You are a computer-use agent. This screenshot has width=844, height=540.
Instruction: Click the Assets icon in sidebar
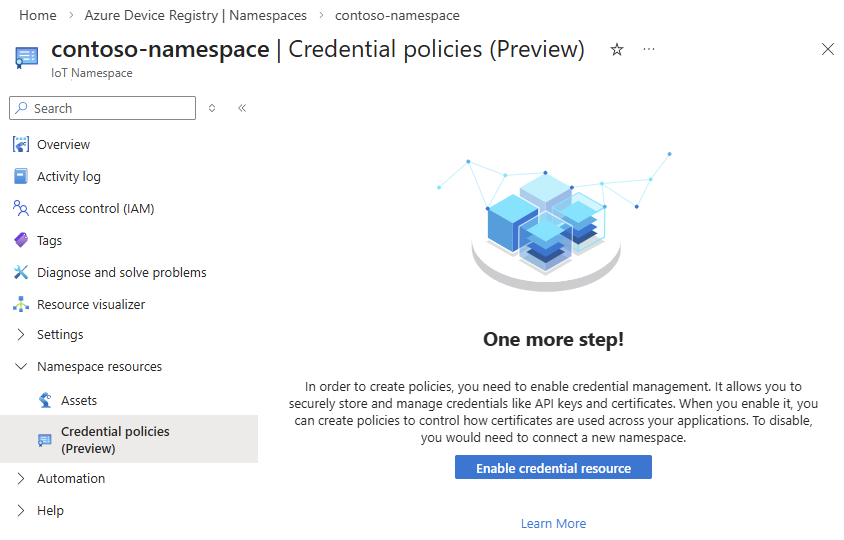click(45, 401)
